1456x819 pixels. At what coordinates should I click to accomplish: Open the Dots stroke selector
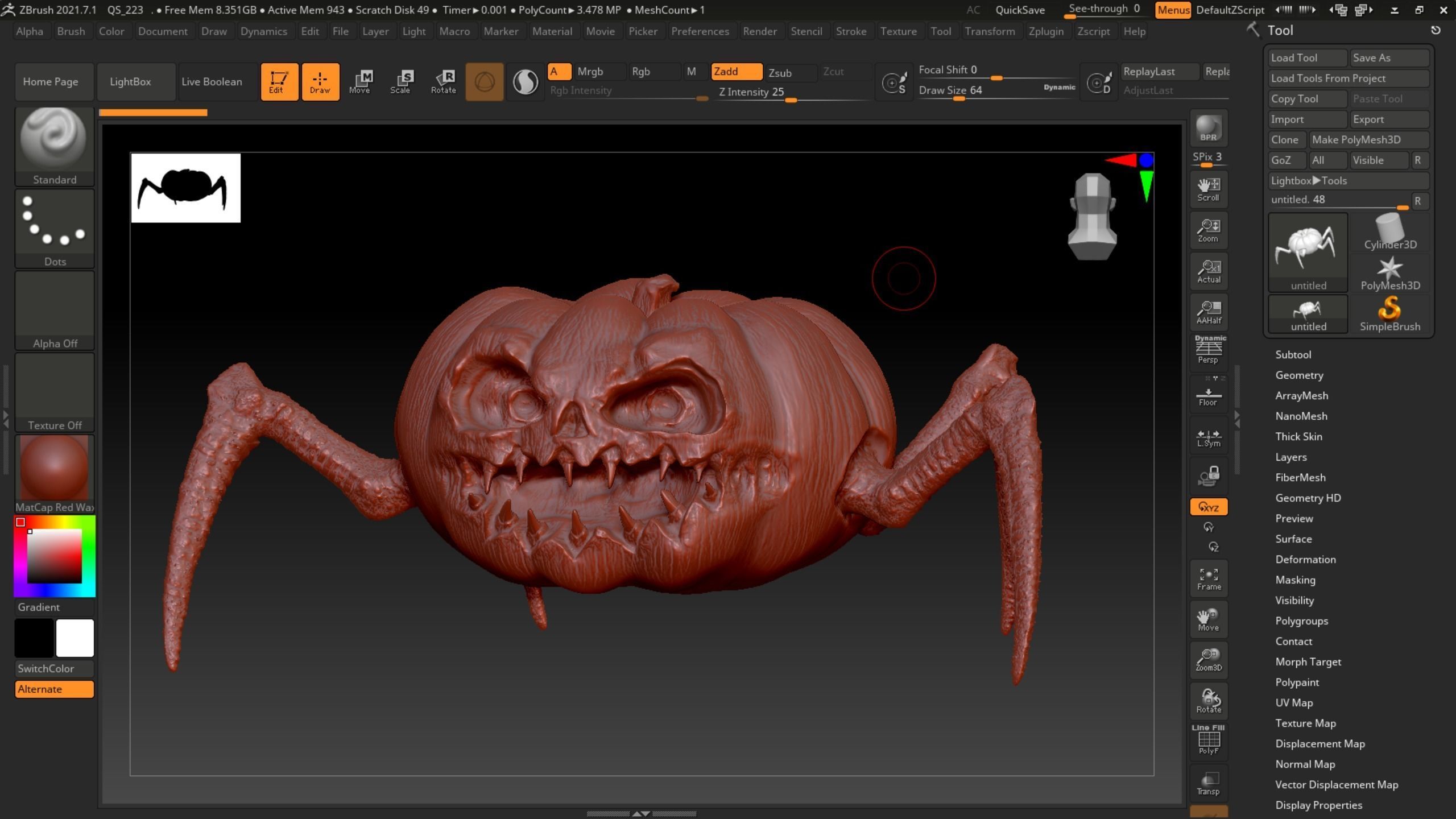(x=55, y=229)
